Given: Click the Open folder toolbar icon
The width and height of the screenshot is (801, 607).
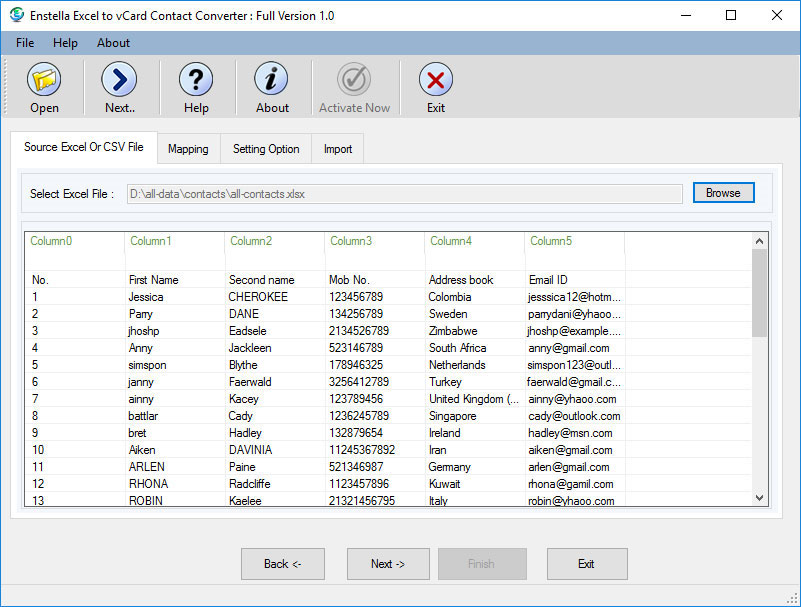Looking at the screenshot, I should pyautogui.click(x=44, y=80).
